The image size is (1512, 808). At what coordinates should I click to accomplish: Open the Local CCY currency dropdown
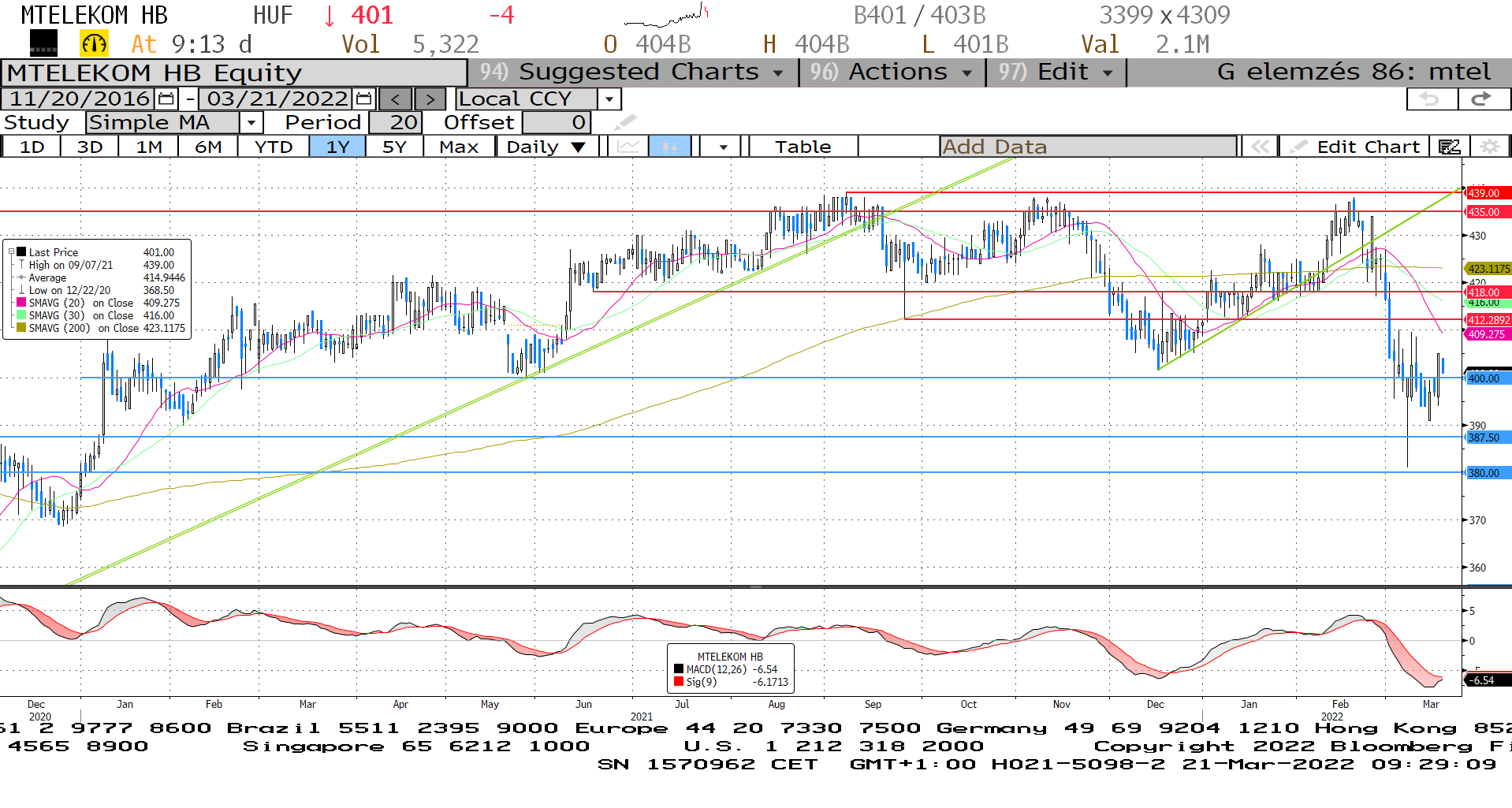pos(609,99)
